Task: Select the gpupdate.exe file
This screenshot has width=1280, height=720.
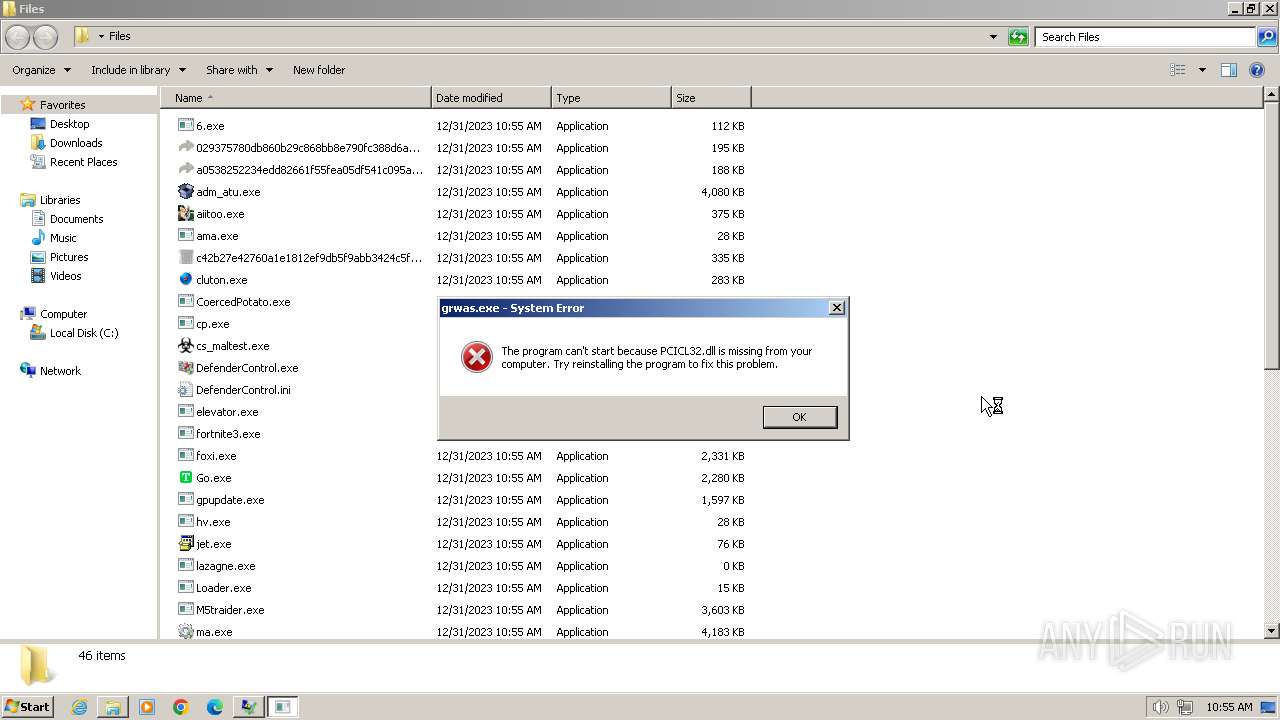Action: [230, 500]
